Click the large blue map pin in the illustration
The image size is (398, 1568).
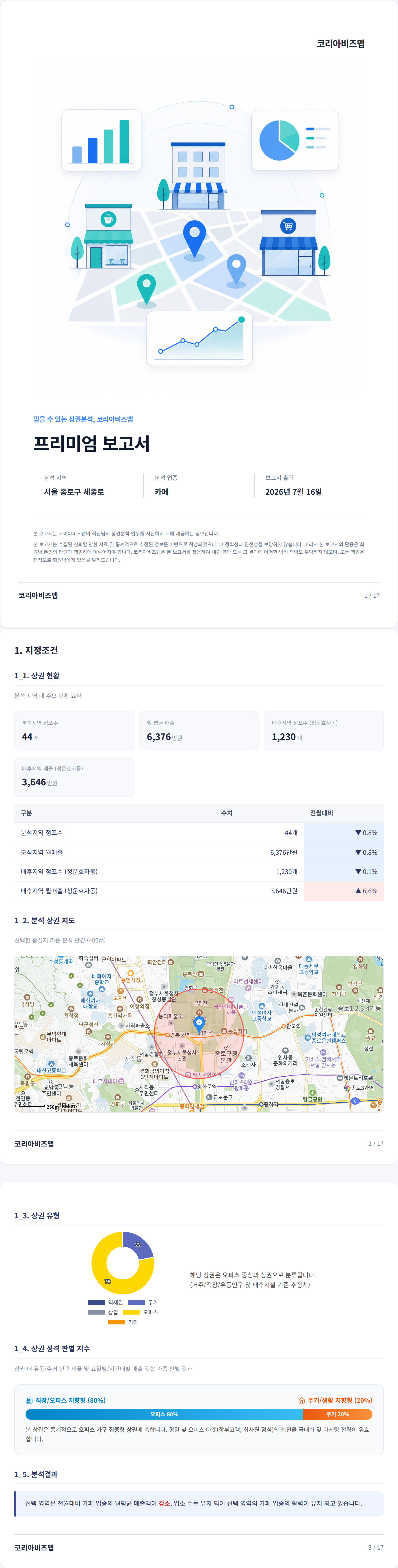(195, 239)
